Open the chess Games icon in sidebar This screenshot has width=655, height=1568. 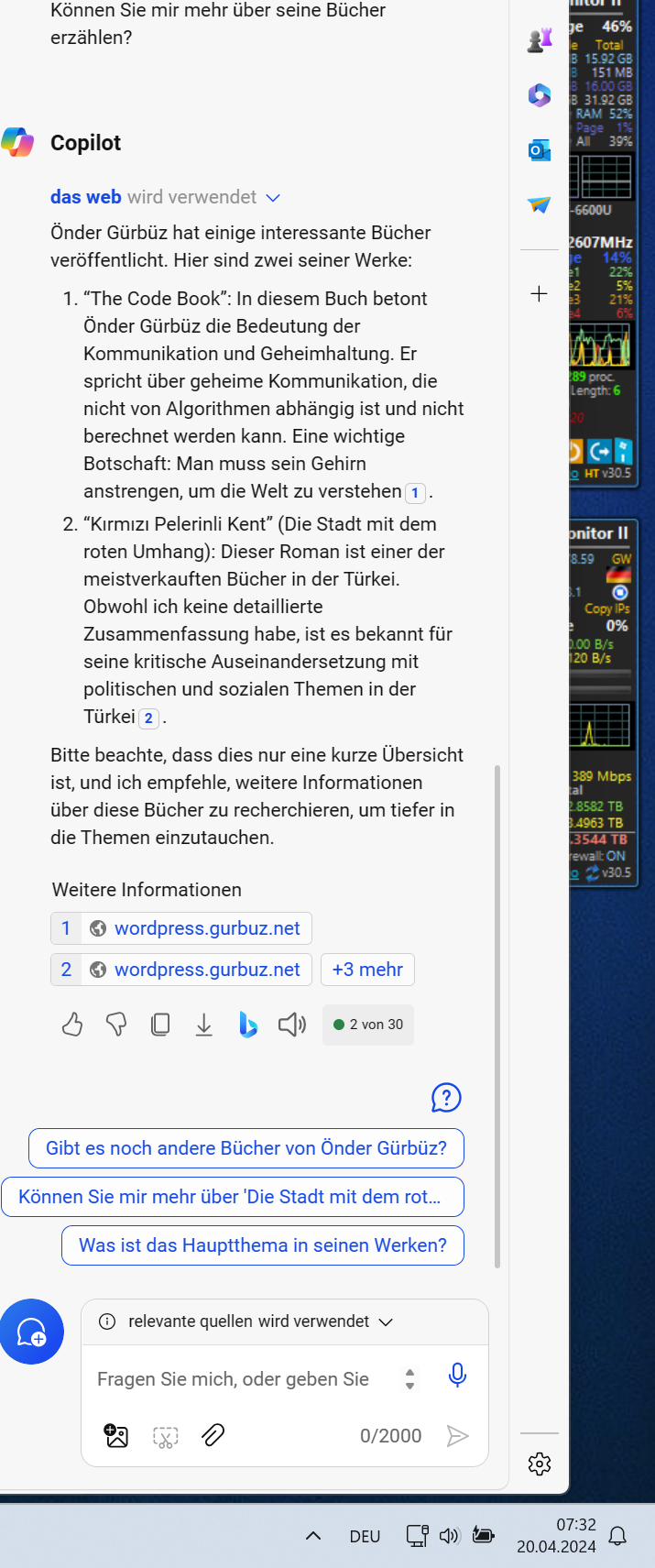coord(540,39)
